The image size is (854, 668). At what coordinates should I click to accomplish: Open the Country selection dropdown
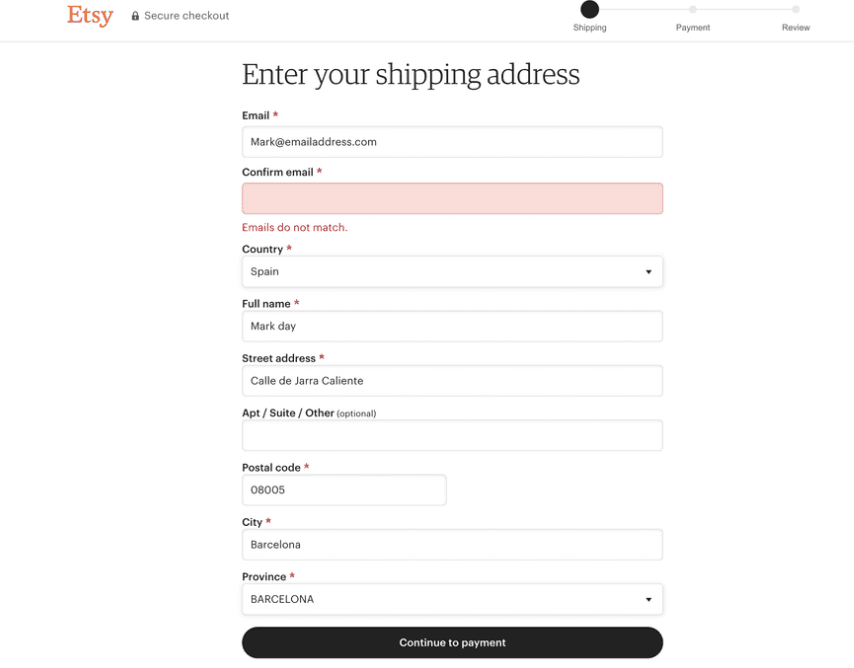pos(452,271)
